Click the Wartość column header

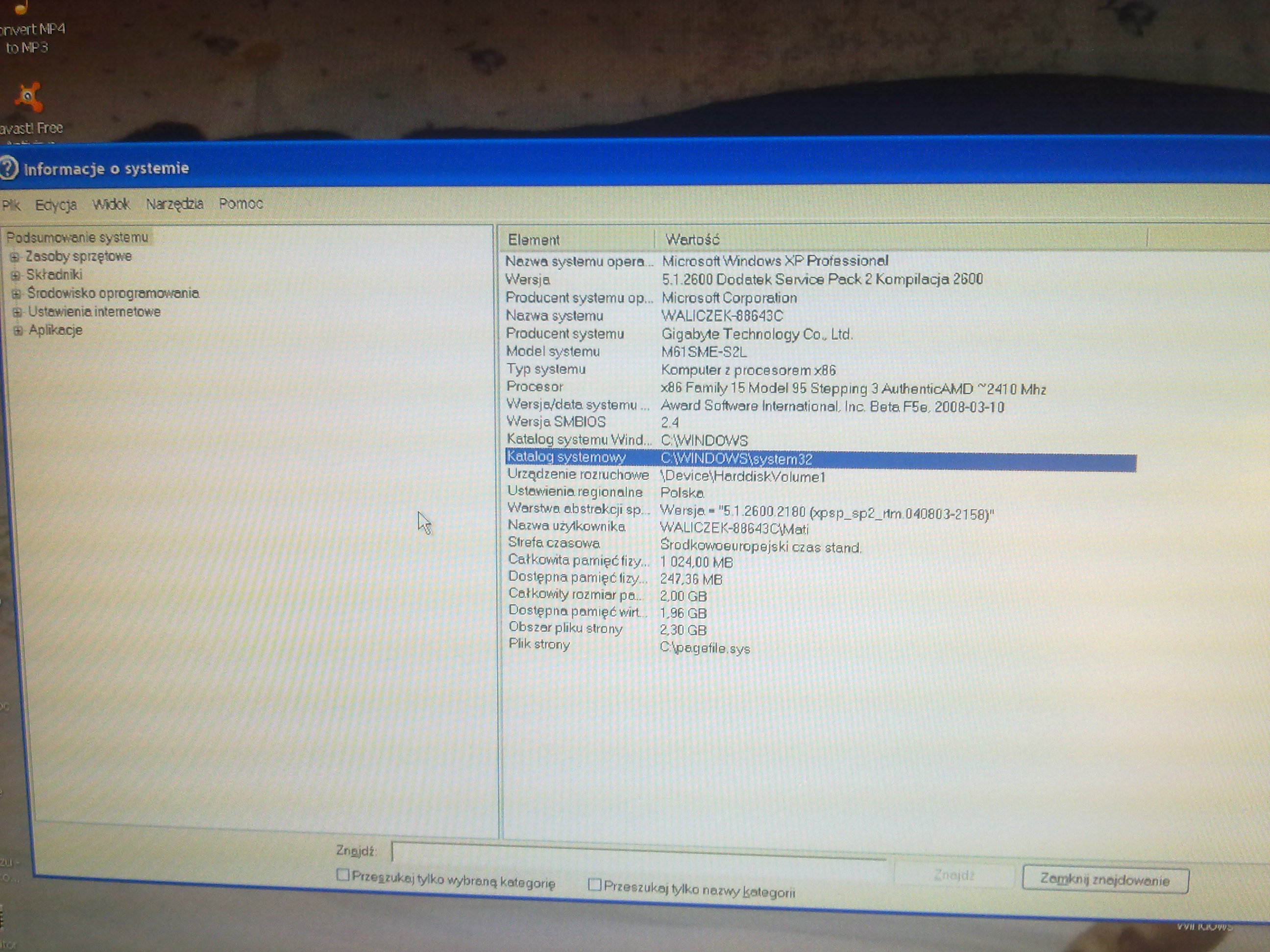click(900, 238)
